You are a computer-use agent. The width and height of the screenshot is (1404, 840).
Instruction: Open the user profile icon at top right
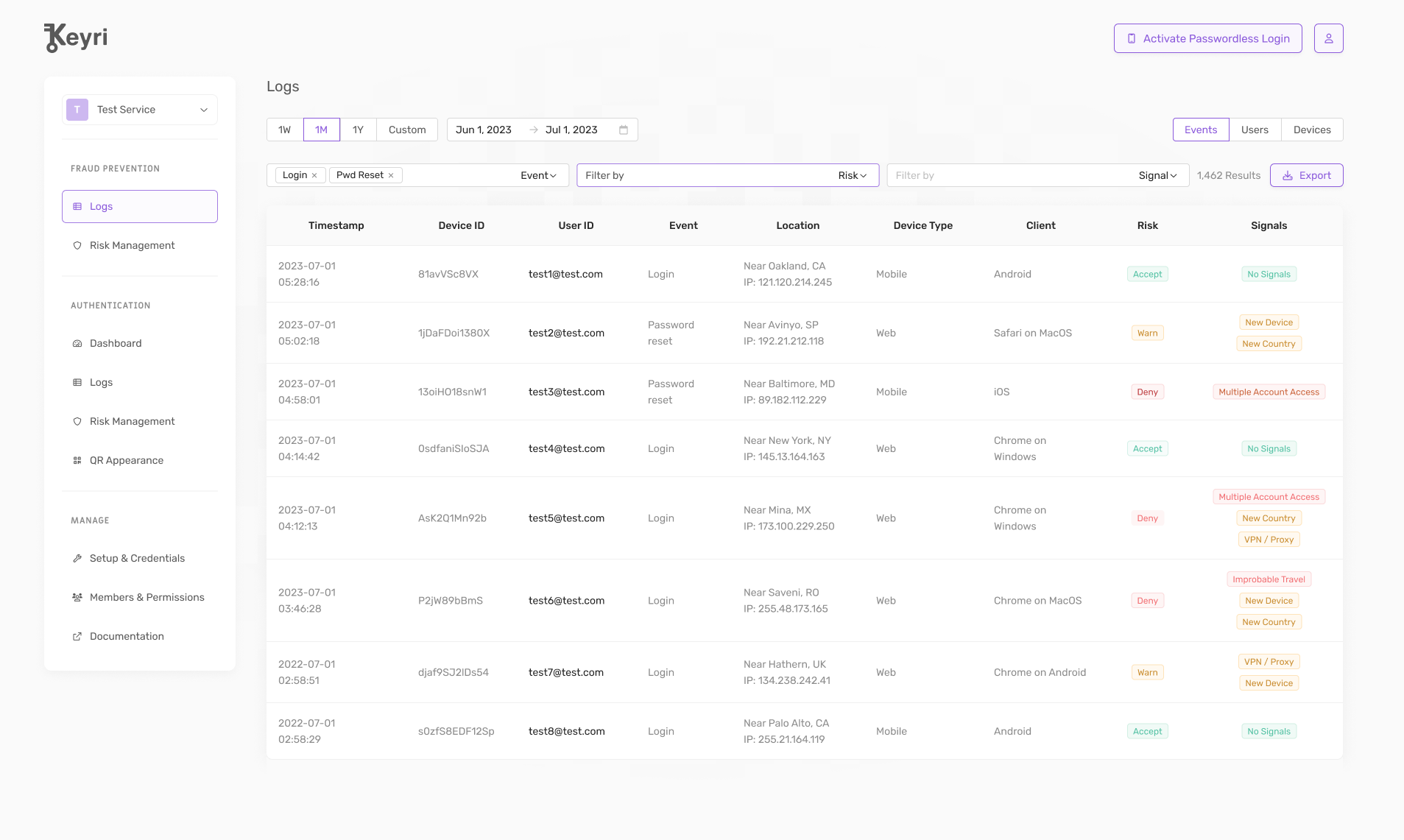pyautogui.click(x=1330, y=38)
